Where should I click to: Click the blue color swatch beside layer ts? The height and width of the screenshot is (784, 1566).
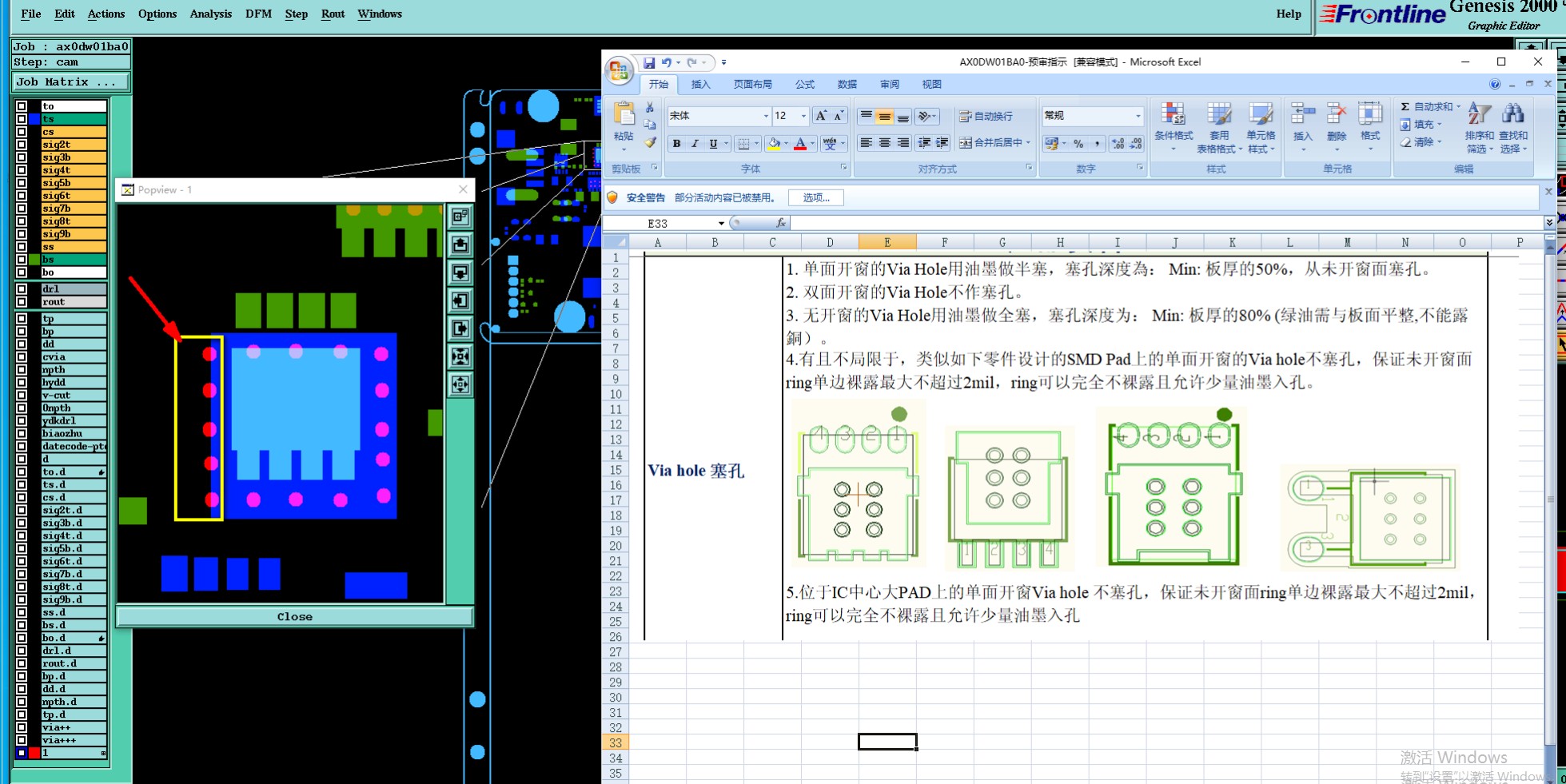coord(34,119)
